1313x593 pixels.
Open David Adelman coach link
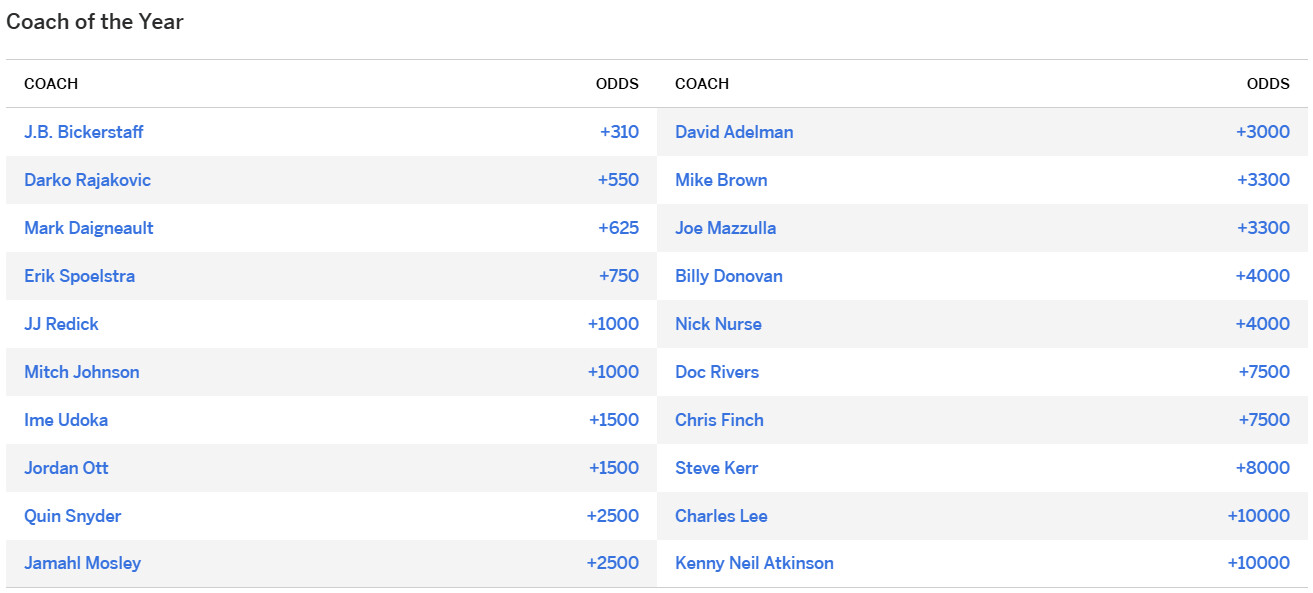[734, 132]
